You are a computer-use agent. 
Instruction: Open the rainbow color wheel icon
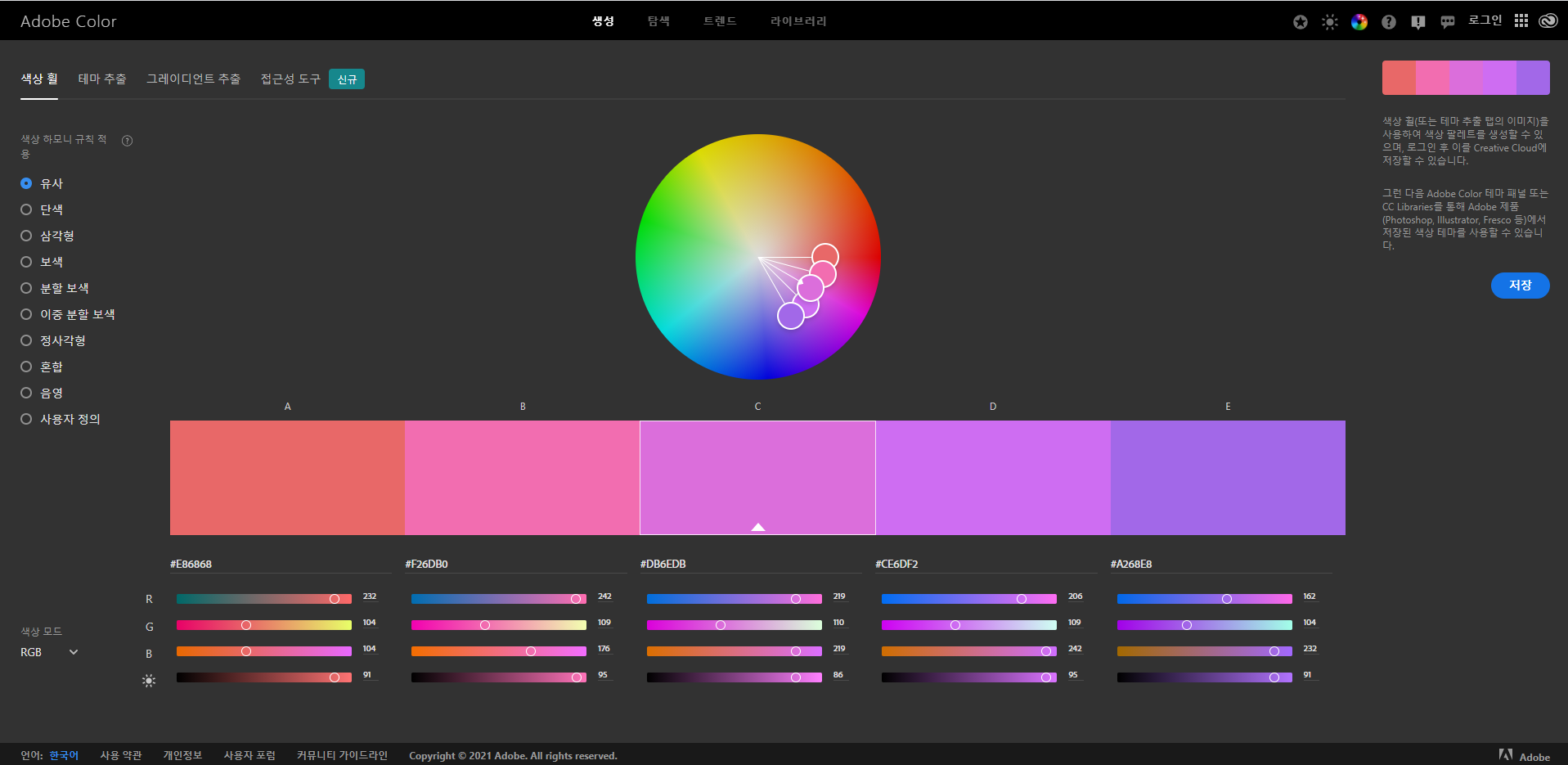click(x=1359, y=22)
